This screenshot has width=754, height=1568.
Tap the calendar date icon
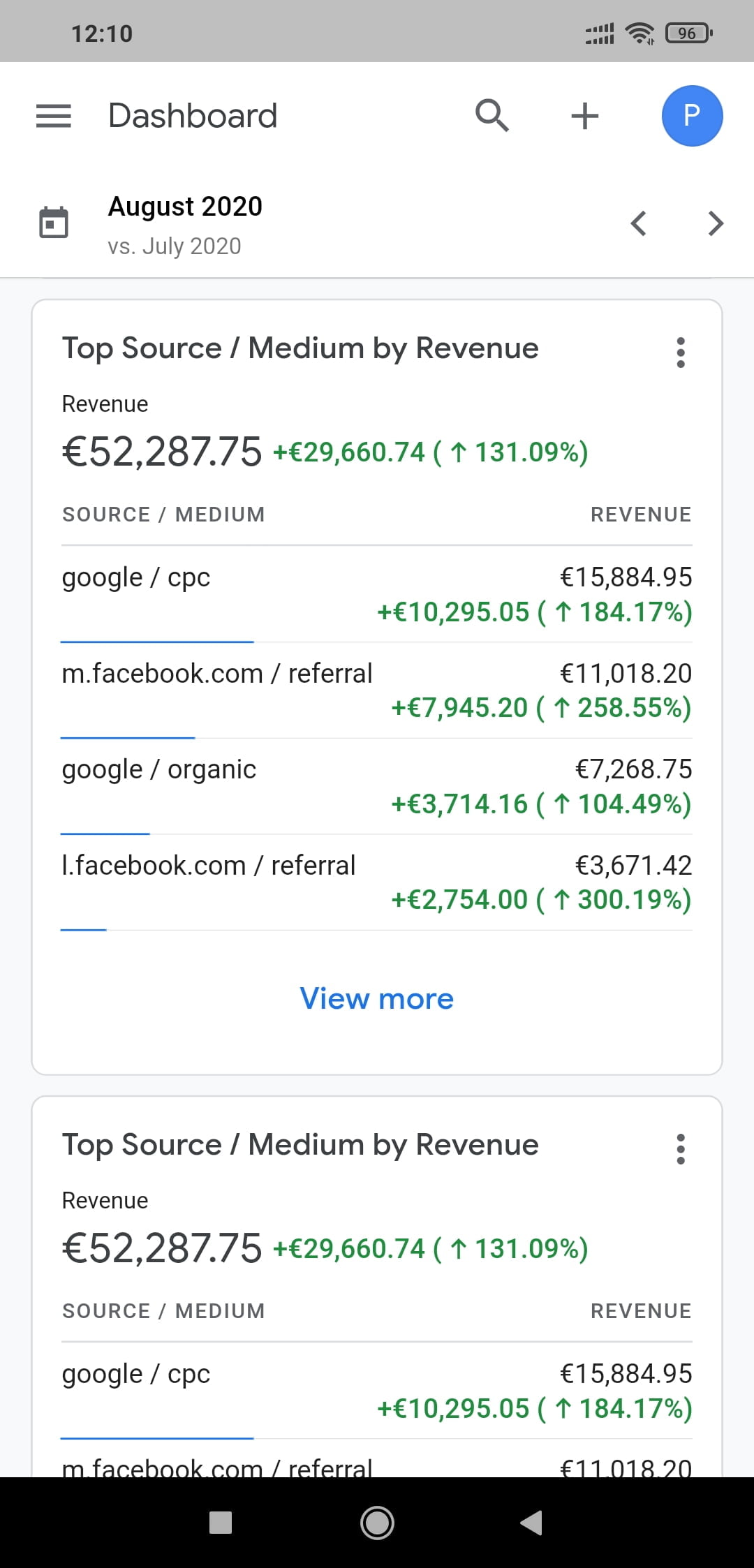(54, 223)
